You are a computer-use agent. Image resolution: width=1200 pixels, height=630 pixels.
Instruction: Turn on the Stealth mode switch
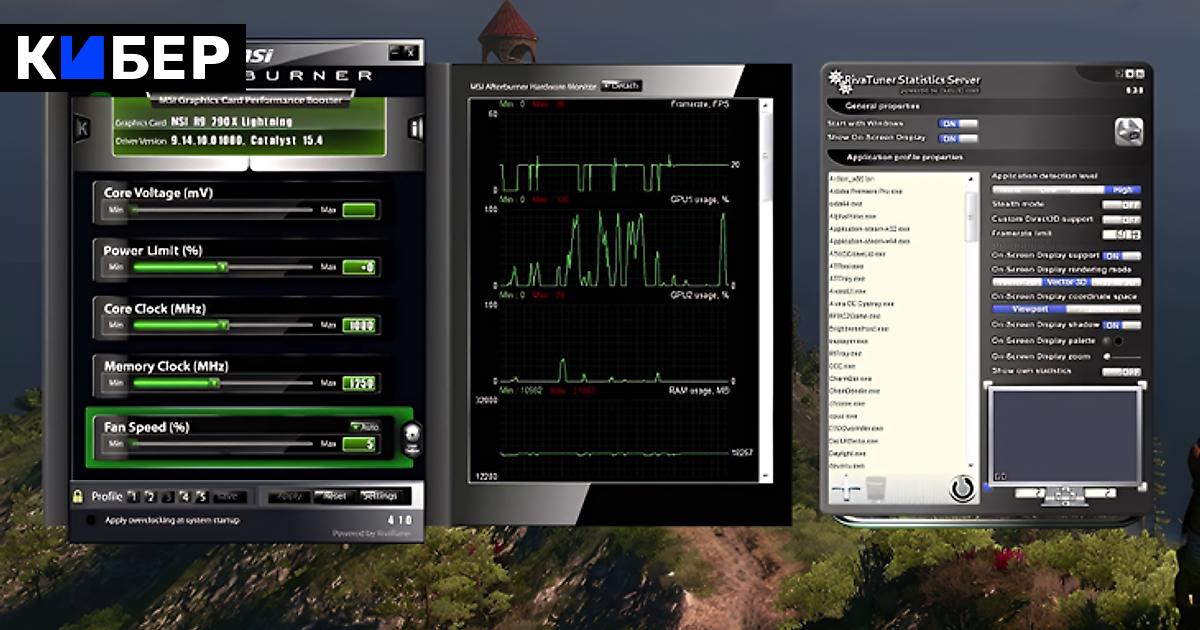click(x=1122, y=204)
